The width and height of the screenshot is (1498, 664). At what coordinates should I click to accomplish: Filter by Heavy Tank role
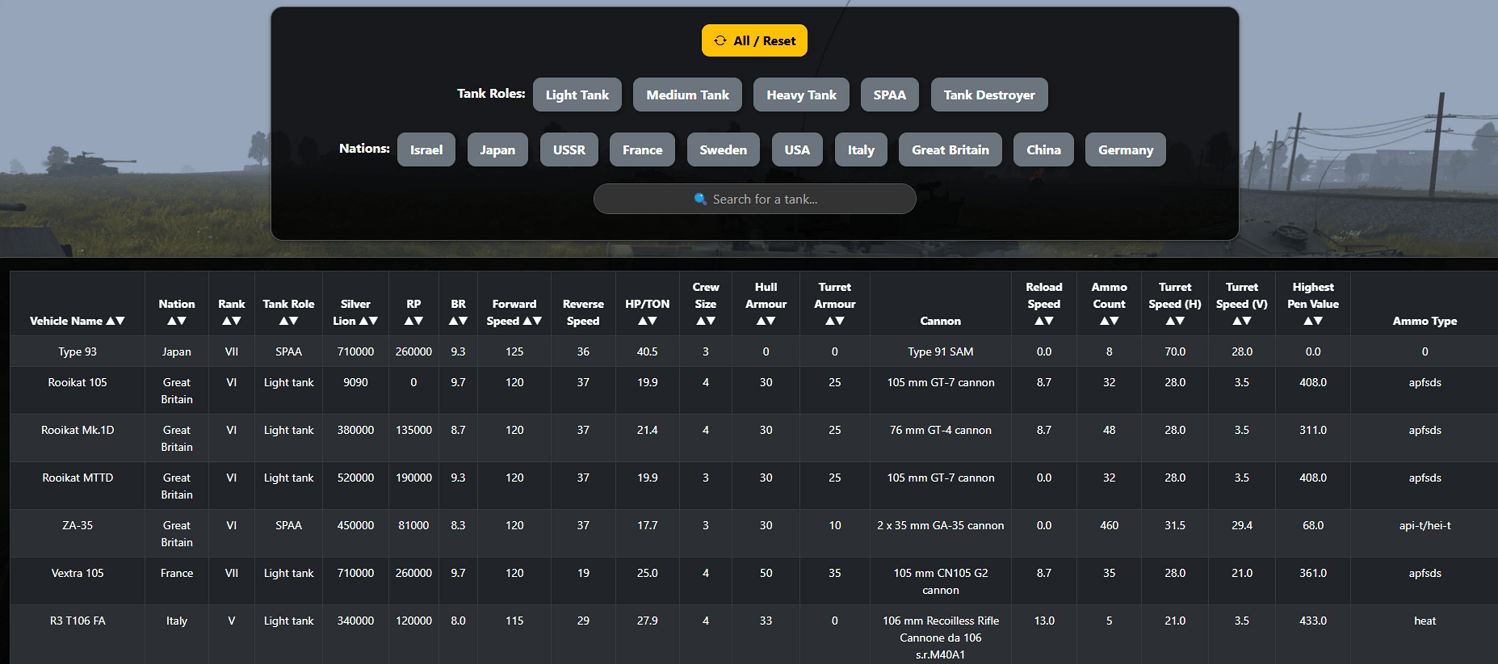point(801,95)
